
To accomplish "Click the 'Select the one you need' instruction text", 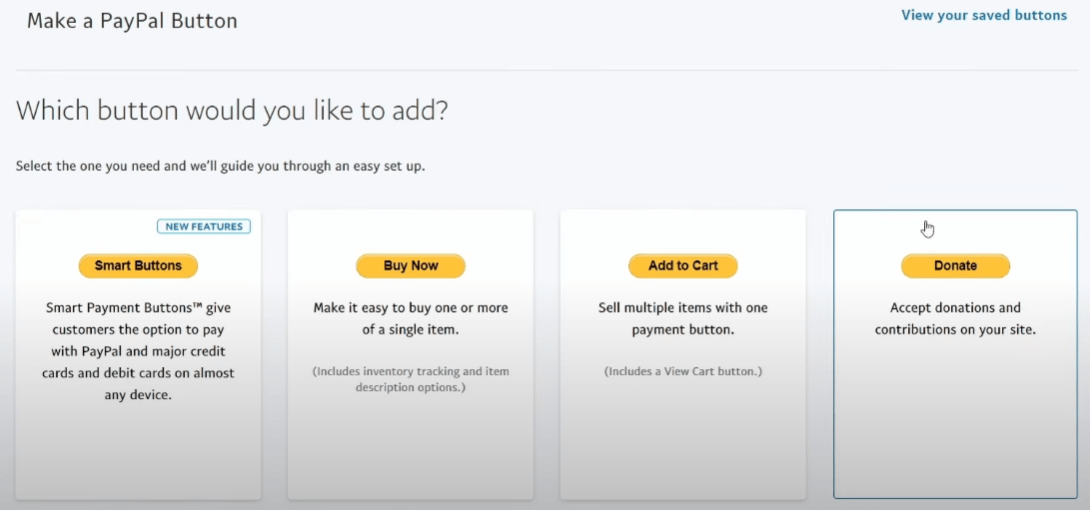I will click(x=220, y=166).
